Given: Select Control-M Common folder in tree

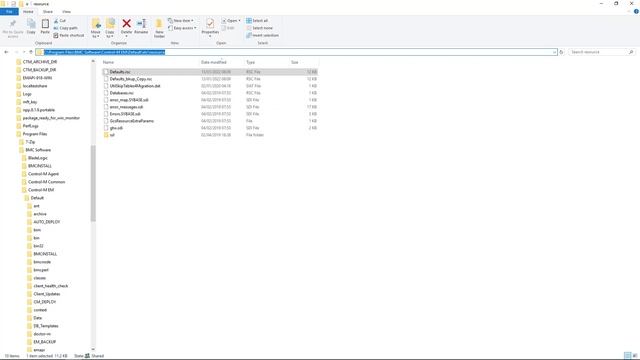Looking at the screenshot, I should pos(47,182).
